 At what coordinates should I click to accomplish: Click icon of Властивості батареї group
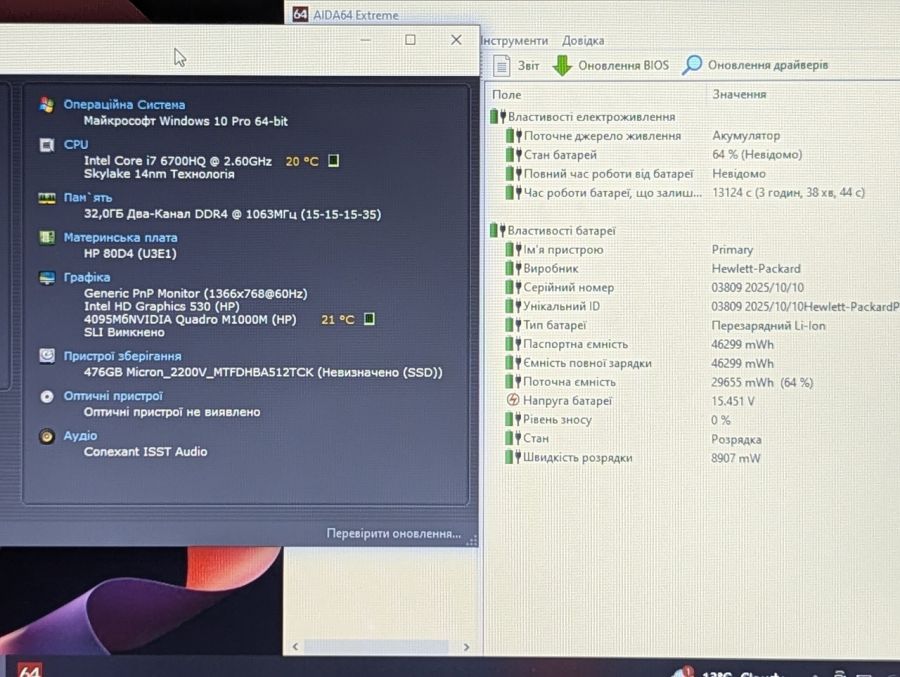click(x=498, y=230)
